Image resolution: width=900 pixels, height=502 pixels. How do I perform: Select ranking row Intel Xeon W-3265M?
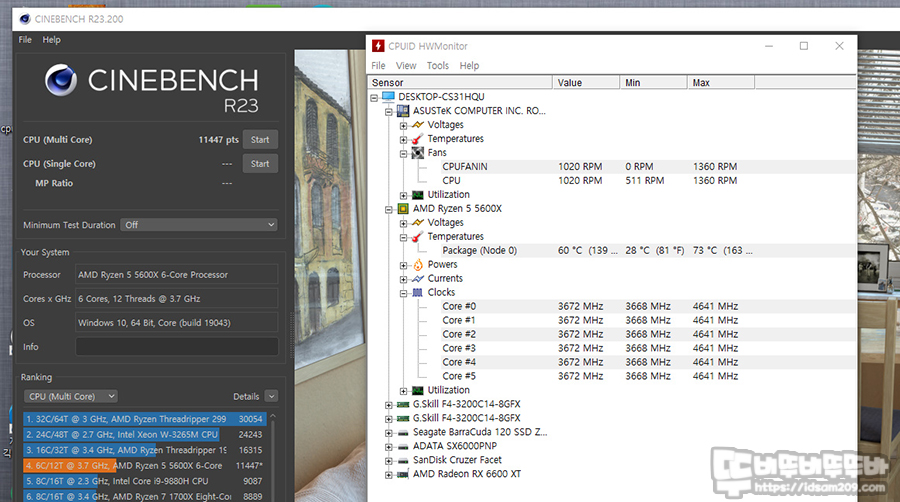145,434
